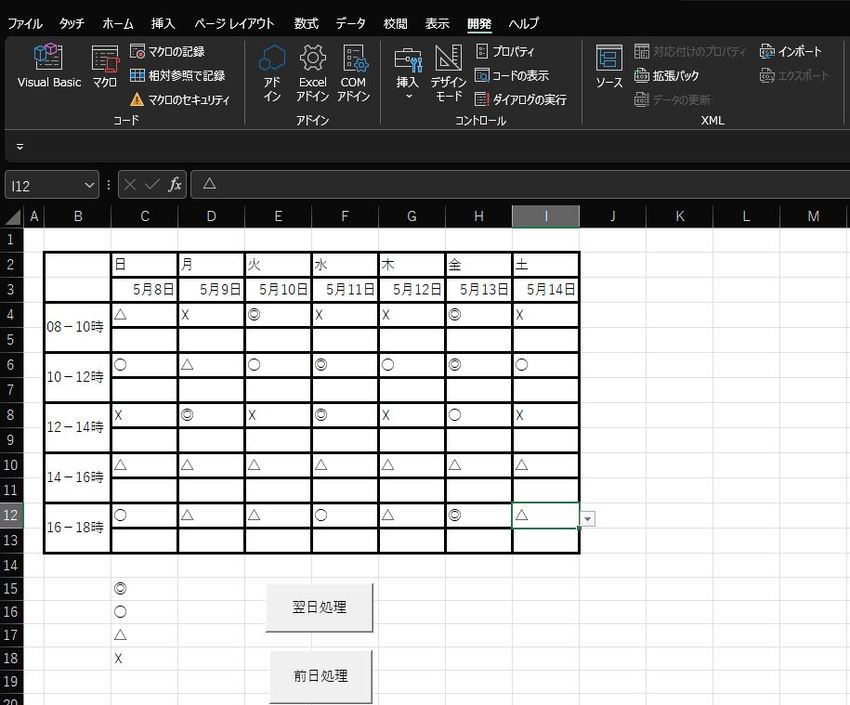Switch to the ホーム tab
The width and height of the screenshot is (850, 705).
click(118, 23)
